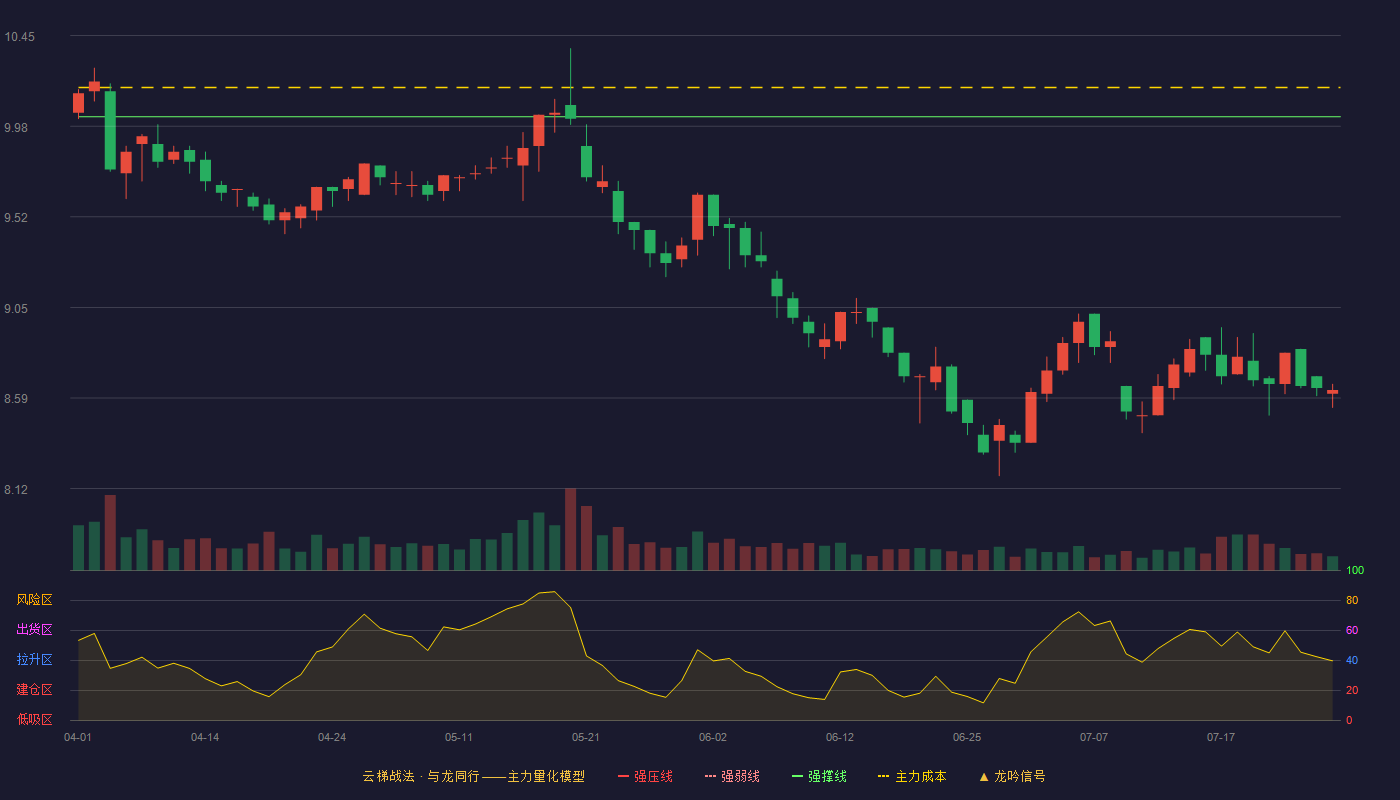Image resolution: width=1400 pixels, height=800 pixels.
Task: Toggle the 龙吟信号 legend series
Action: coord(1011,776)
